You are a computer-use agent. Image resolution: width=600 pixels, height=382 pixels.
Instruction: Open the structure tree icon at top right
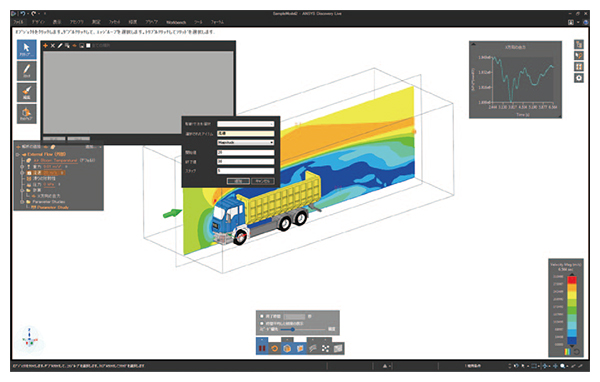point(579,44)
